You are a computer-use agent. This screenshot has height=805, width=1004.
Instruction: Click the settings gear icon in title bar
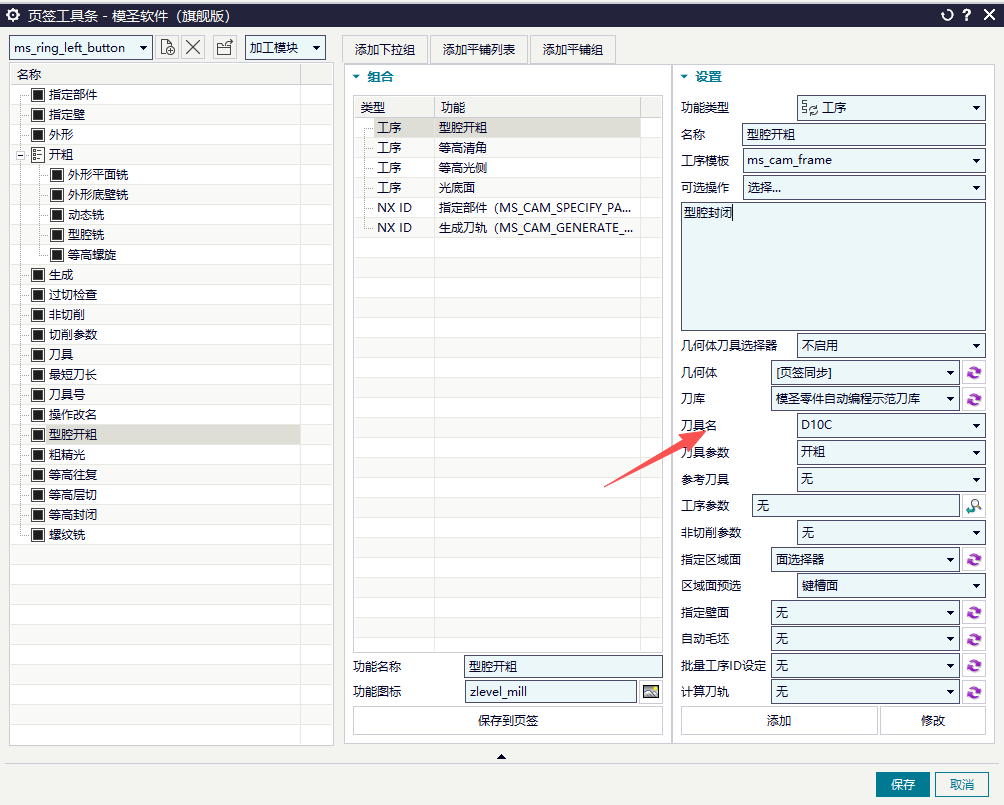tap(13, 15)
